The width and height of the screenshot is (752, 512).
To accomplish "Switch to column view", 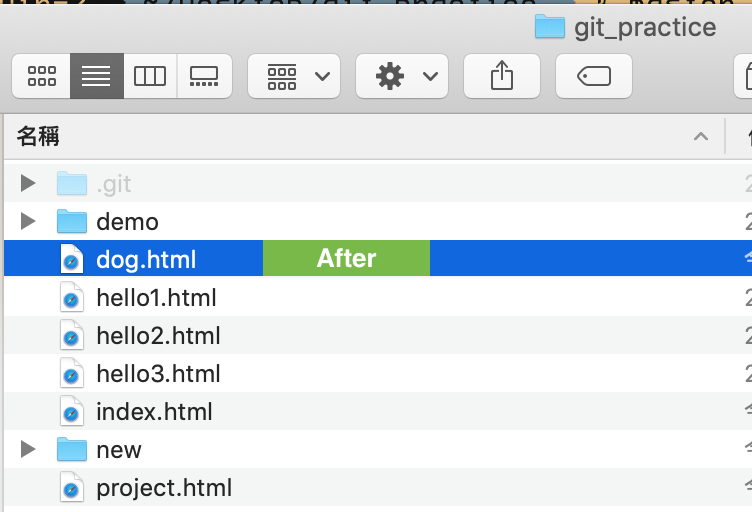I will (x=150, y=76).
